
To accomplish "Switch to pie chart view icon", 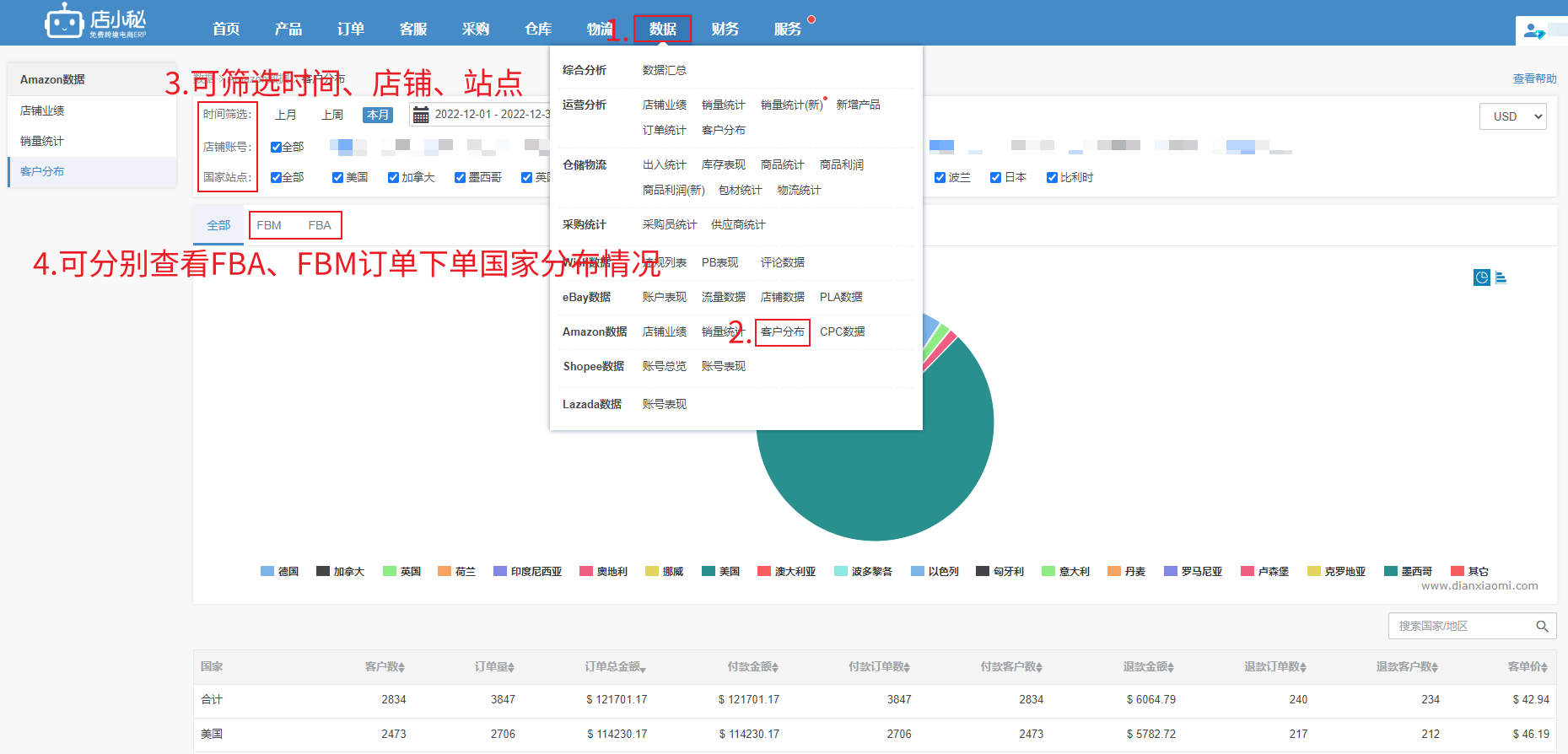I will pos(1481,277).
